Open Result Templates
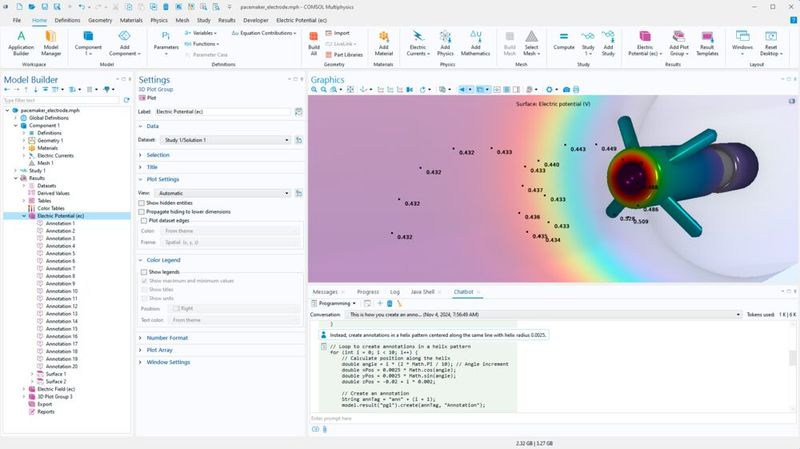 [707, 43]
